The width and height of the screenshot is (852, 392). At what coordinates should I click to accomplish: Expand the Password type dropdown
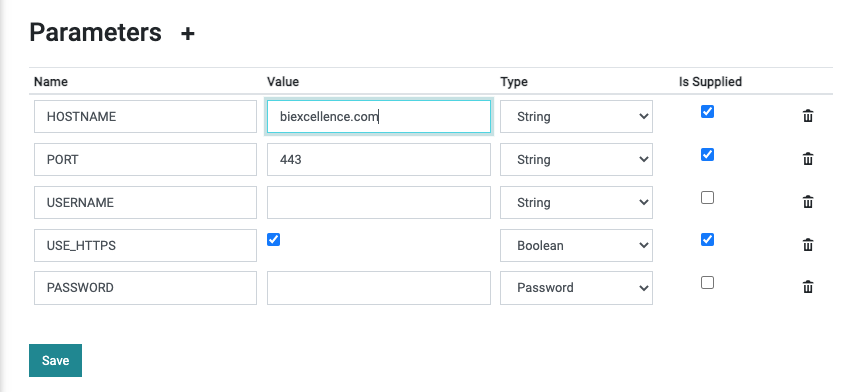576,288
